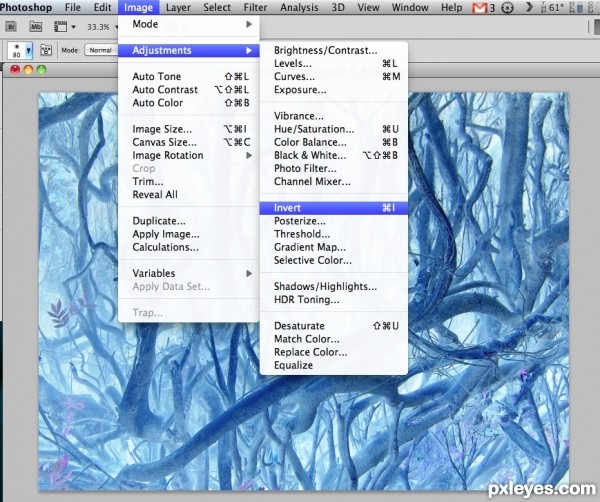This screenshot has height=502, width=600.
Task: Click the blue memory meter menu bar icon
Action: click(580, 8)
